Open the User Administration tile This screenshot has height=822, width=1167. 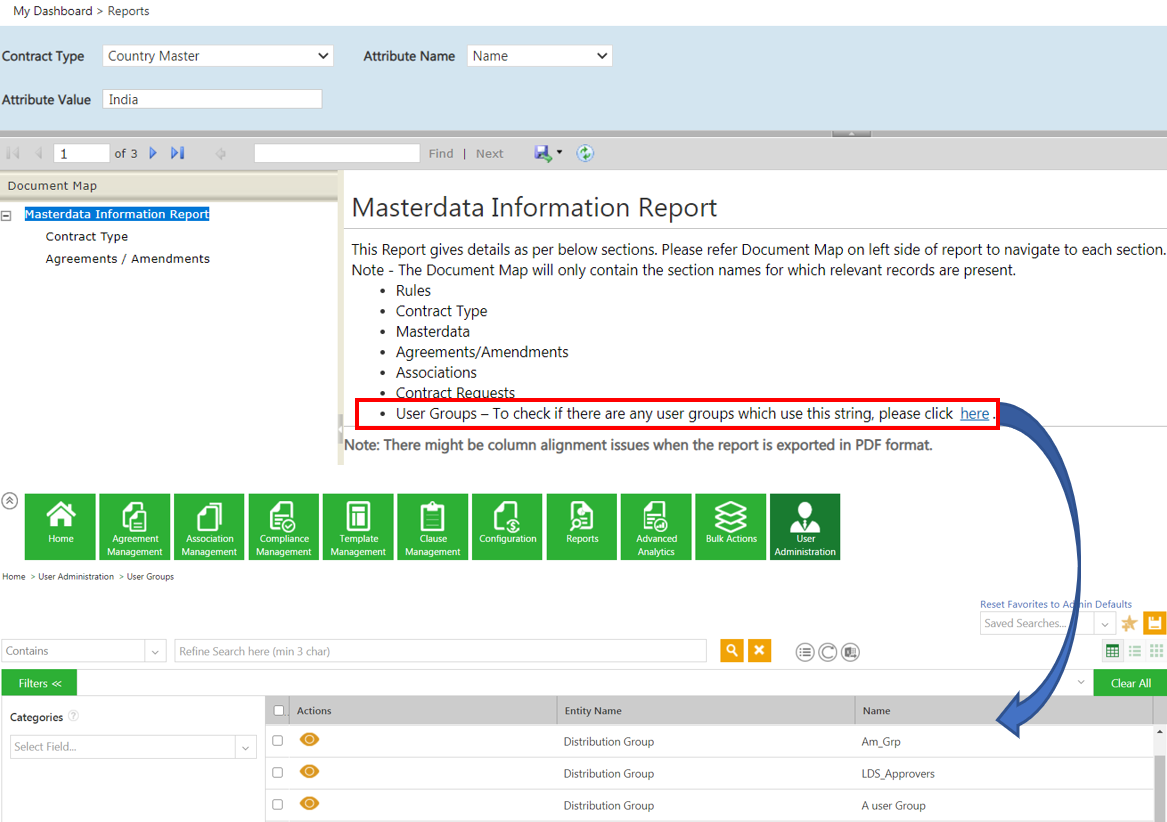pyautogui.click(x=805, y=526)
